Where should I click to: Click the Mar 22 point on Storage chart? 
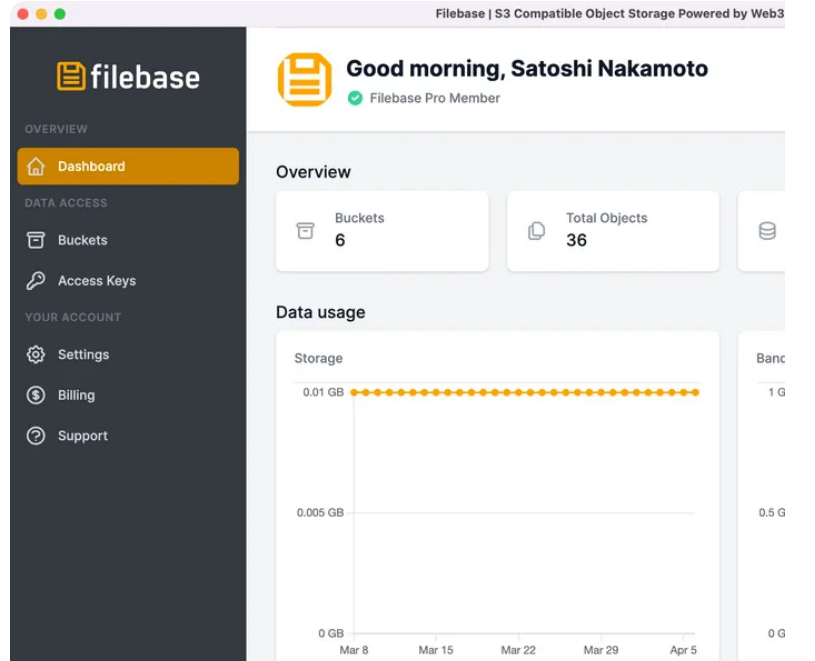coord(517,393)
